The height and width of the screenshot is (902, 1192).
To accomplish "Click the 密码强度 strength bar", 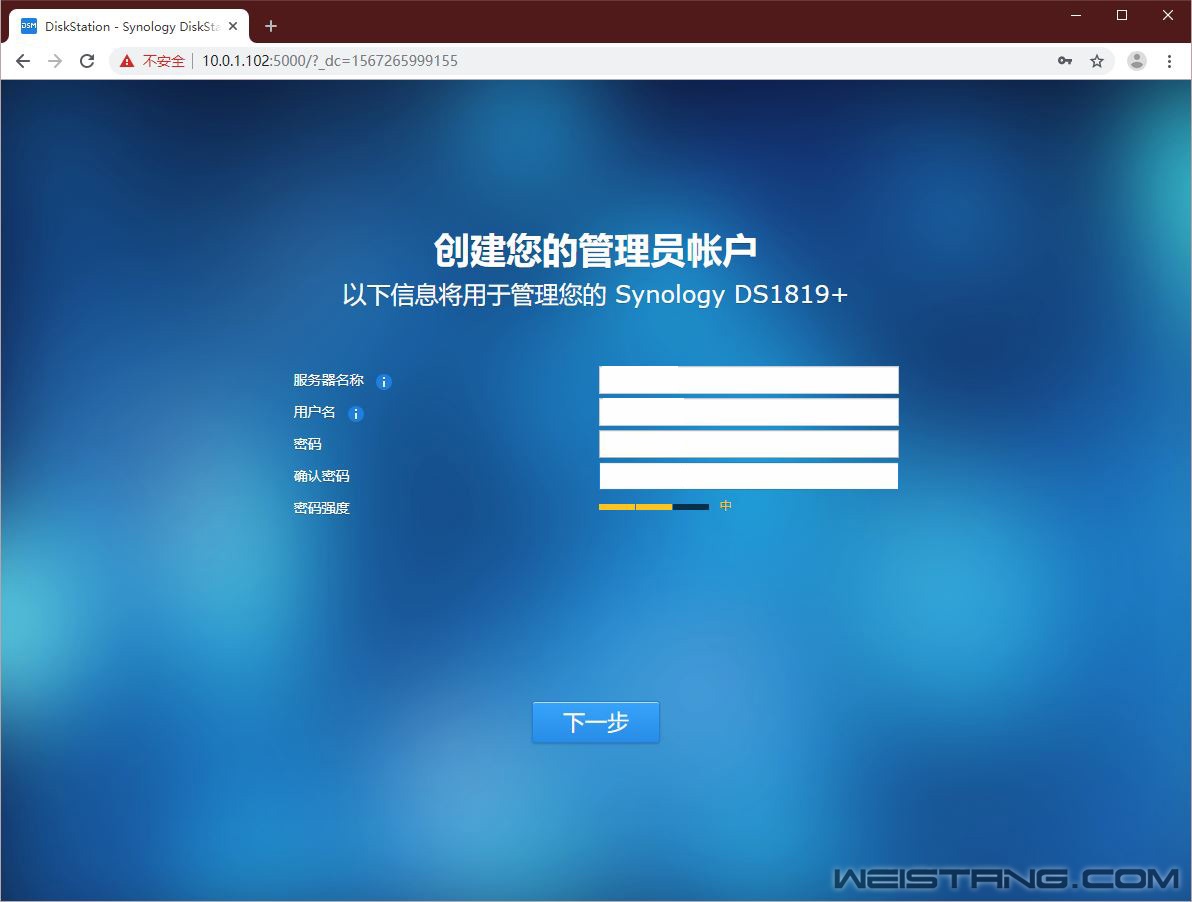I will [x=653, y=507].
